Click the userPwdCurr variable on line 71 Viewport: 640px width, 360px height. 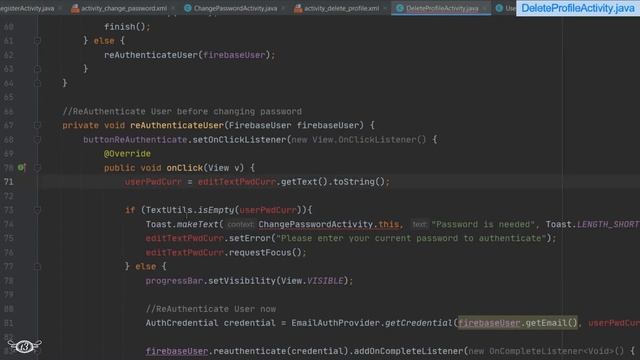(153, 182)
